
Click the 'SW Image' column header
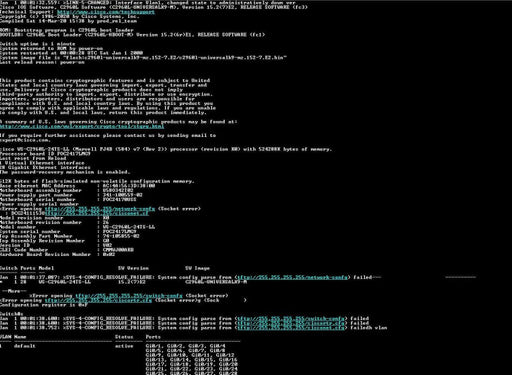pos(197,268)
